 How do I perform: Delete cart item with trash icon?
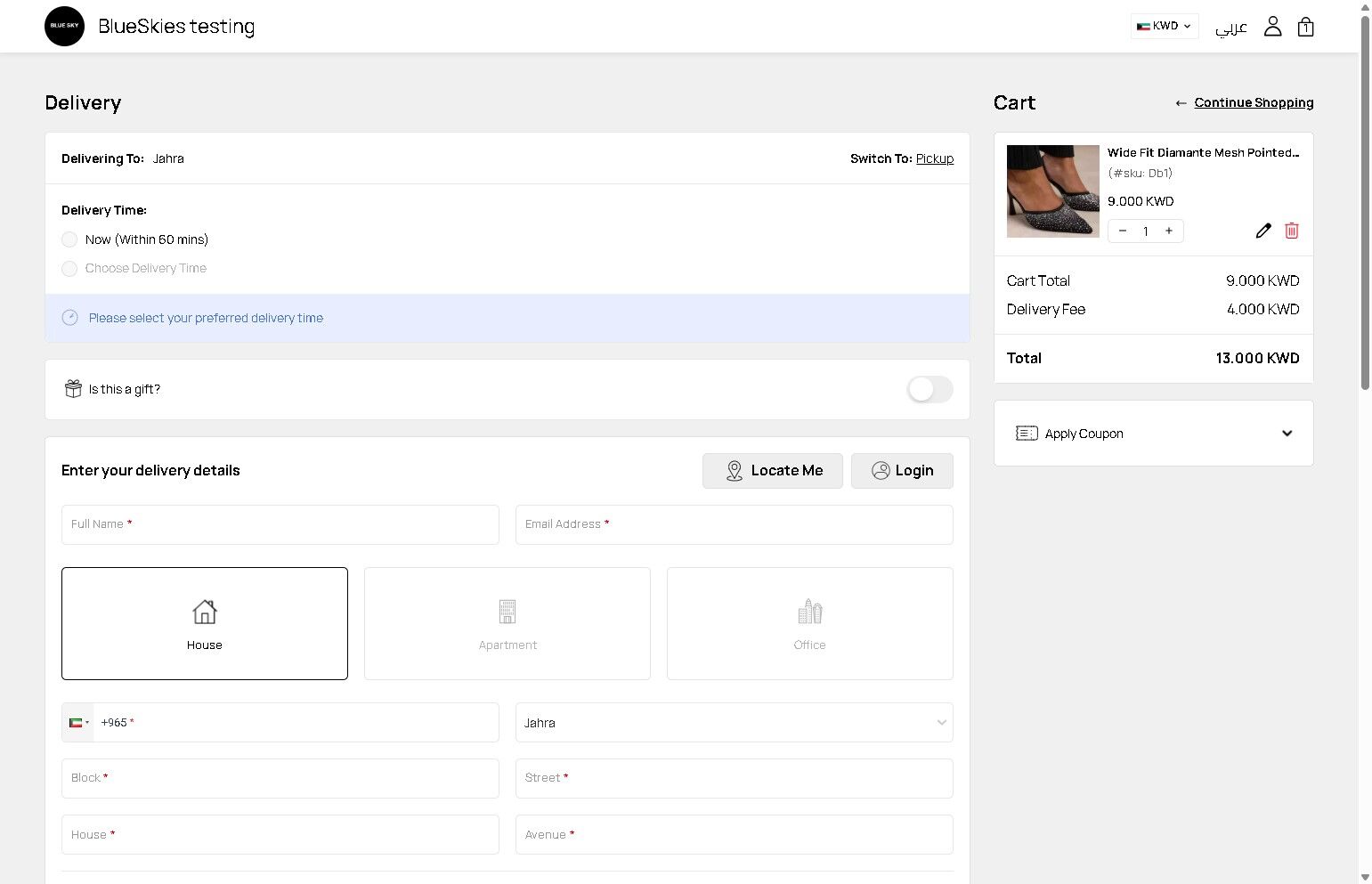1292,231
